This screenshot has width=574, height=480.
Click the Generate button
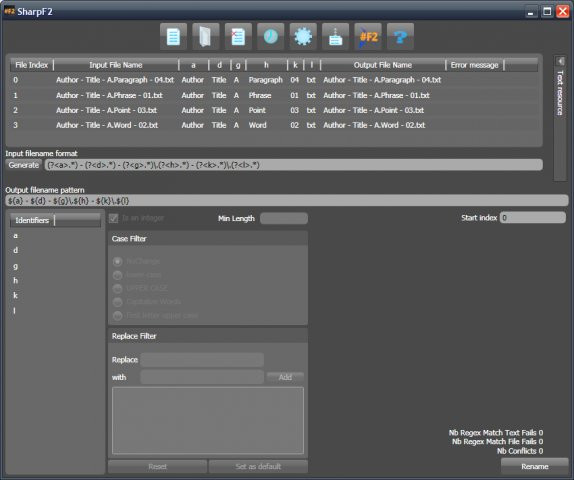pos(24,165)
